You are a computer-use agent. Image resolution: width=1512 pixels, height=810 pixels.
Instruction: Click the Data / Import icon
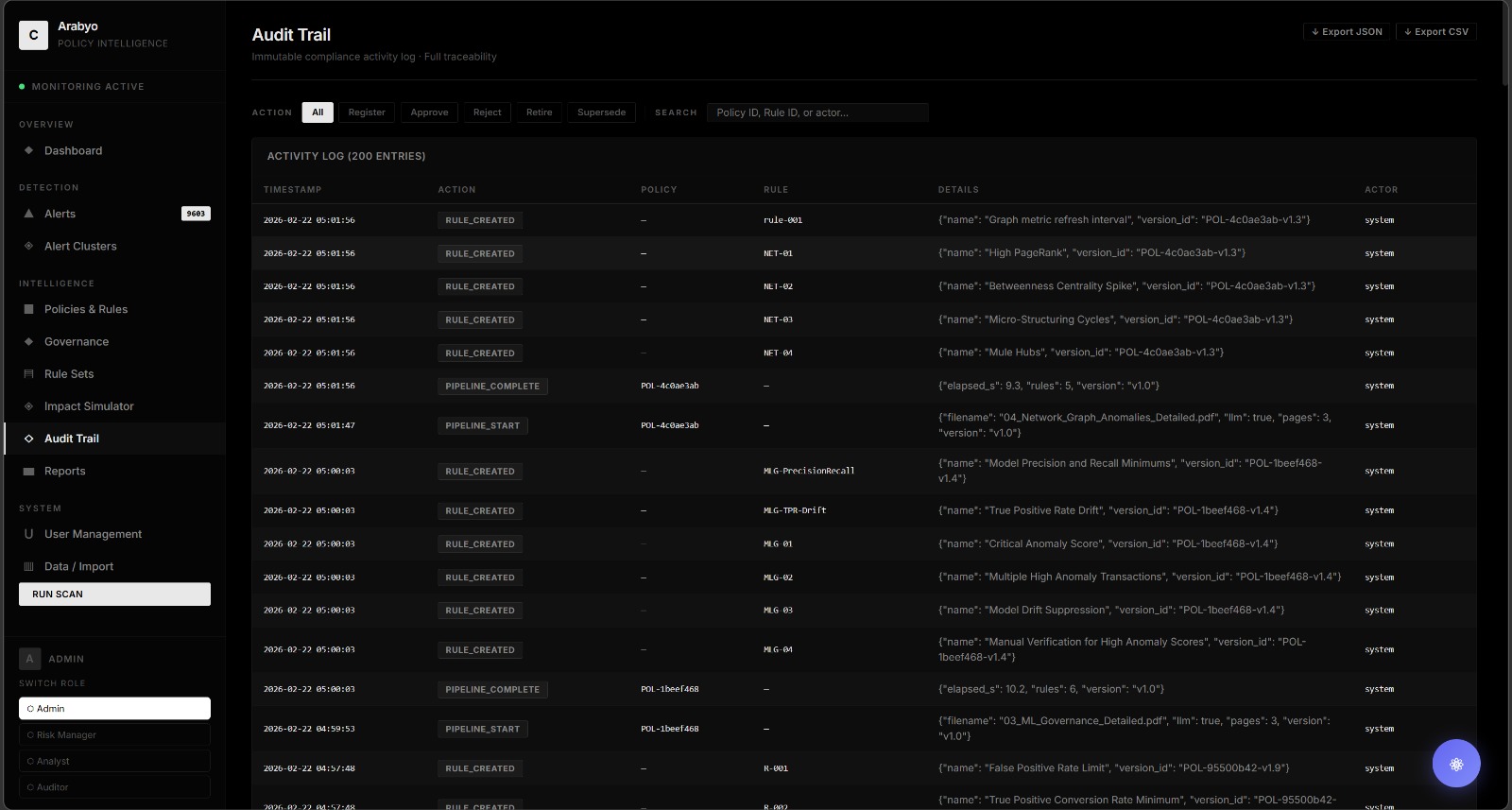(x=28, y=566)
